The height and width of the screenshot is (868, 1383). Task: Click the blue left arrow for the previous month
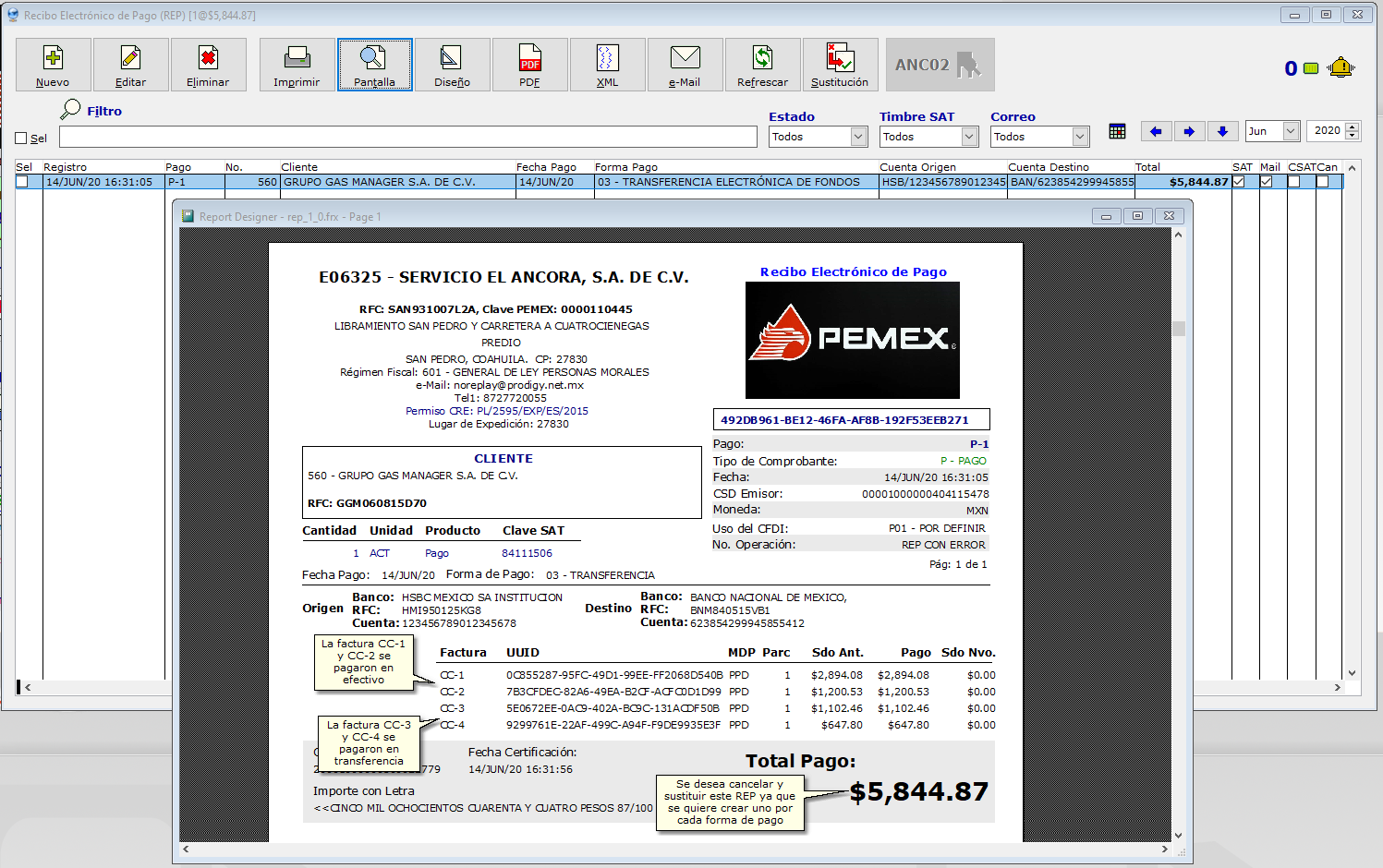click(x=1156, y=131)
